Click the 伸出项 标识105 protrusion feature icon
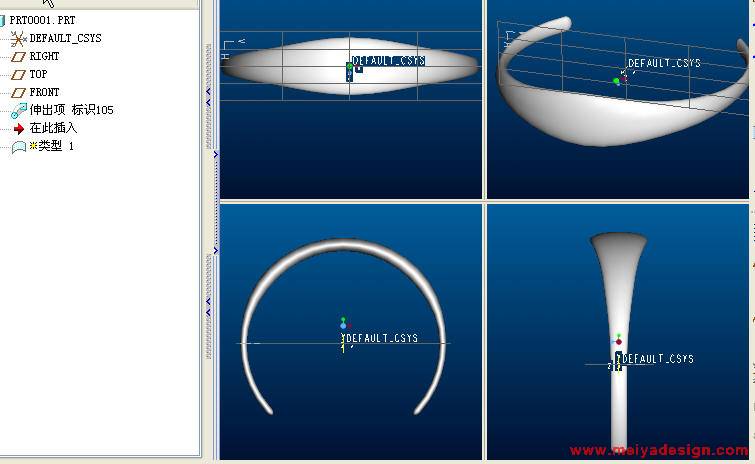The height and width of the screenshot is (464, 755). click(x=19, y=111)
